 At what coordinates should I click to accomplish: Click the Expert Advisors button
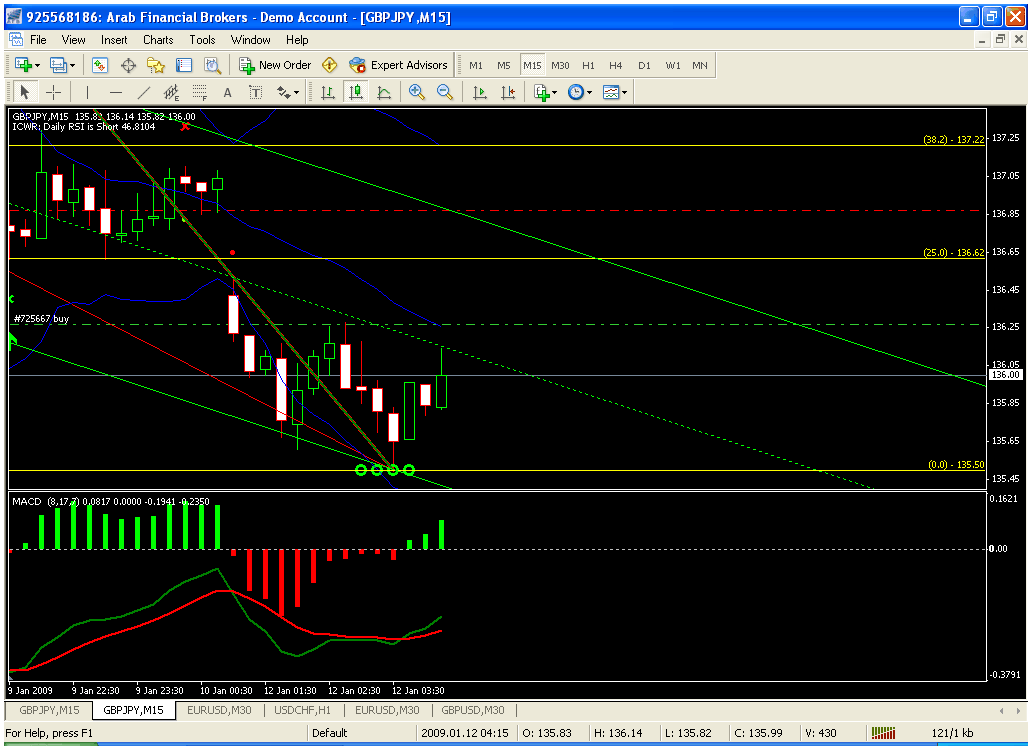(x=398, y=65)
